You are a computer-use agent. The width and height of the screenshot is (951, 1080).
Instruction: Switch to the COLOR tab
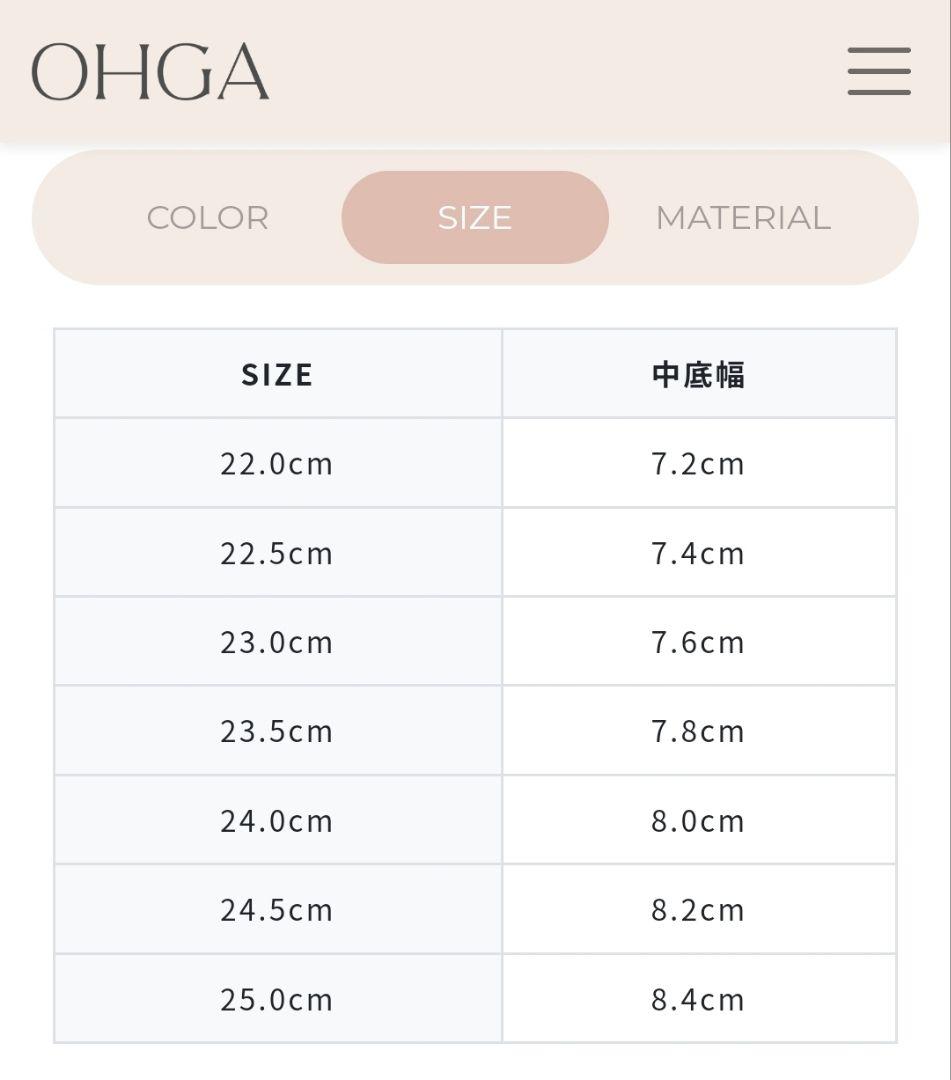coord(207,218)
